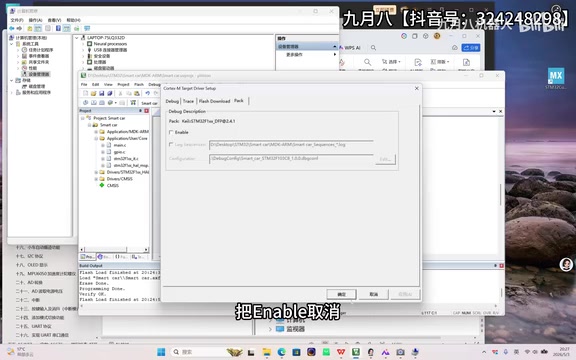Select gpio.c in the project tree

click(119, 152)
